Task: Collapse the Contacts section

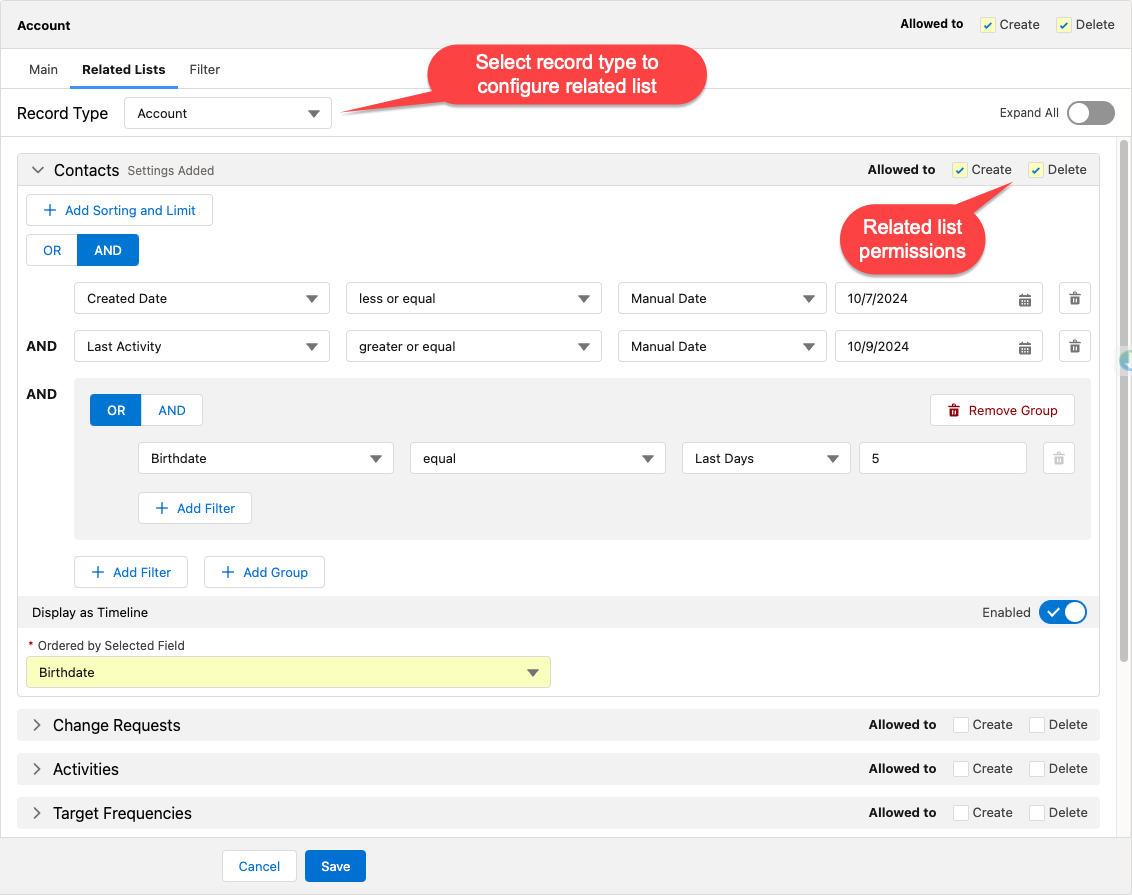Action: click(37, 170)
